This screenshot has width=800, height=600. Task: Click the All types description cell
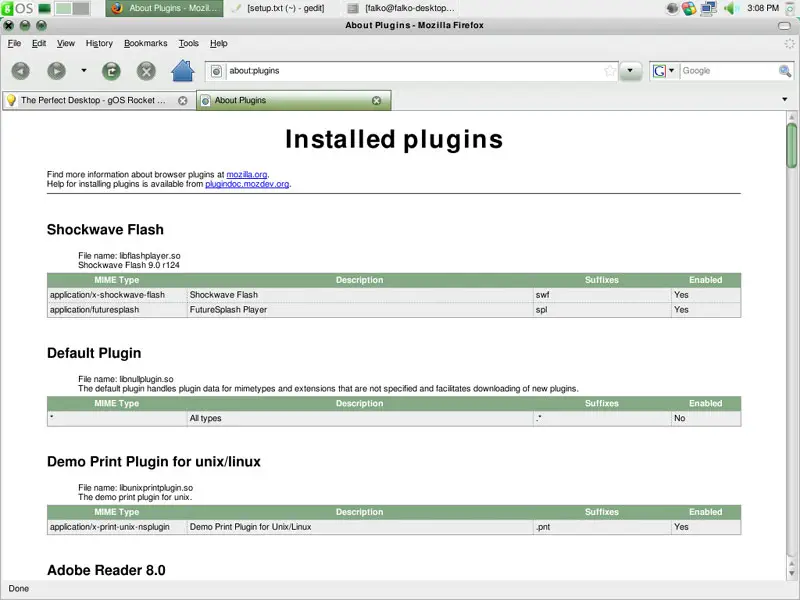tap(360, 418)
